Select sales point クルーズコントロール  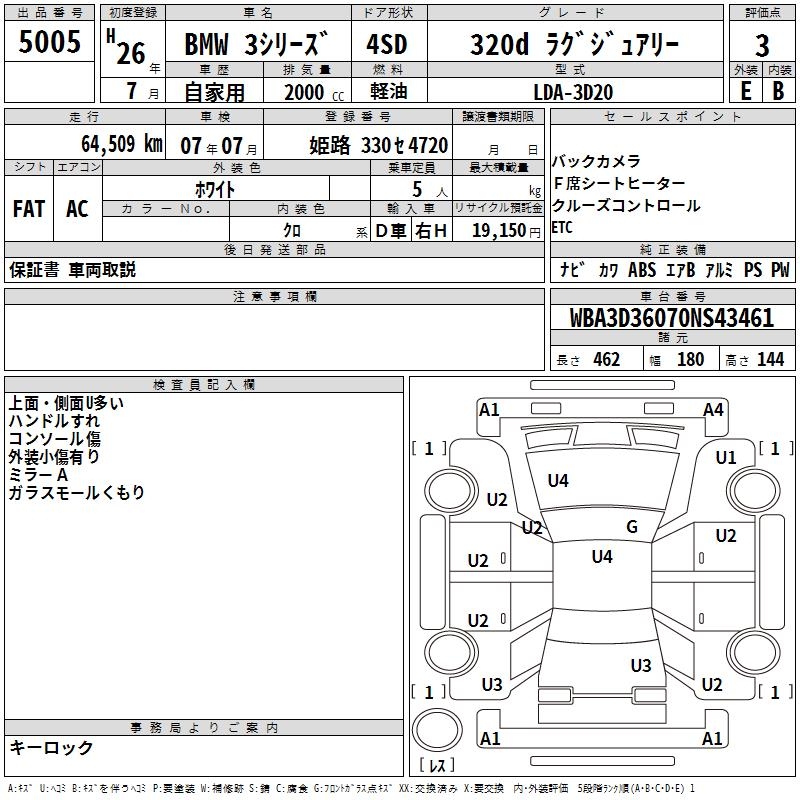(626, 206)
